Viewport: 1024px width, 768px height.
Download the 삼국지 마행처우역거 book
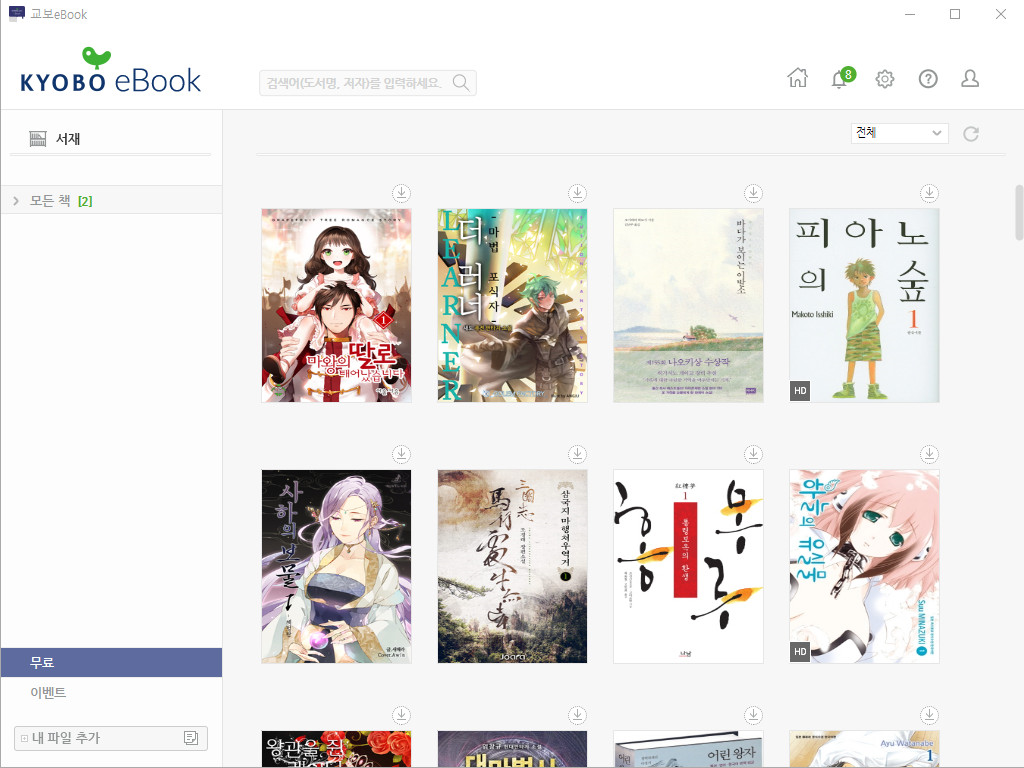click(x=577, y=453)
